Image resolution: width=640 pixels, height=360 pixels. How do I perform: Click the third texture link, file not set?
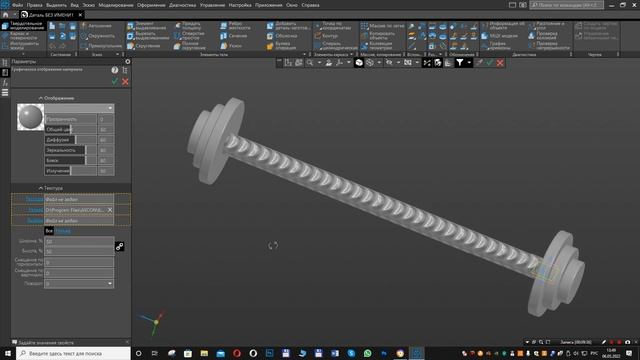pyautogui.click(x=35, y=220)
